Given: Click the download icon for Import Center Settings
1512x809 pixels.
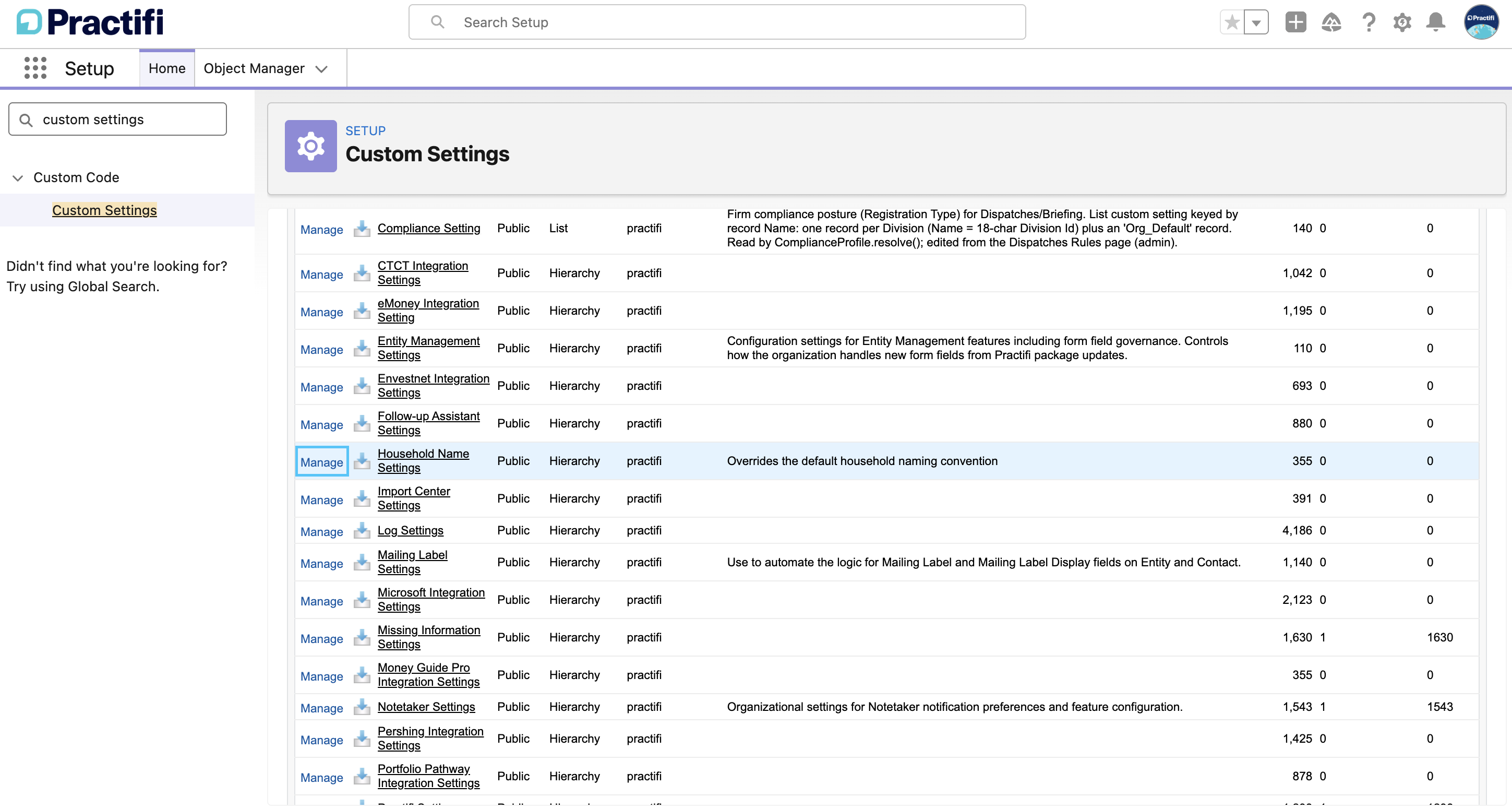Looking at the screenshot, I should click(362, 498).
